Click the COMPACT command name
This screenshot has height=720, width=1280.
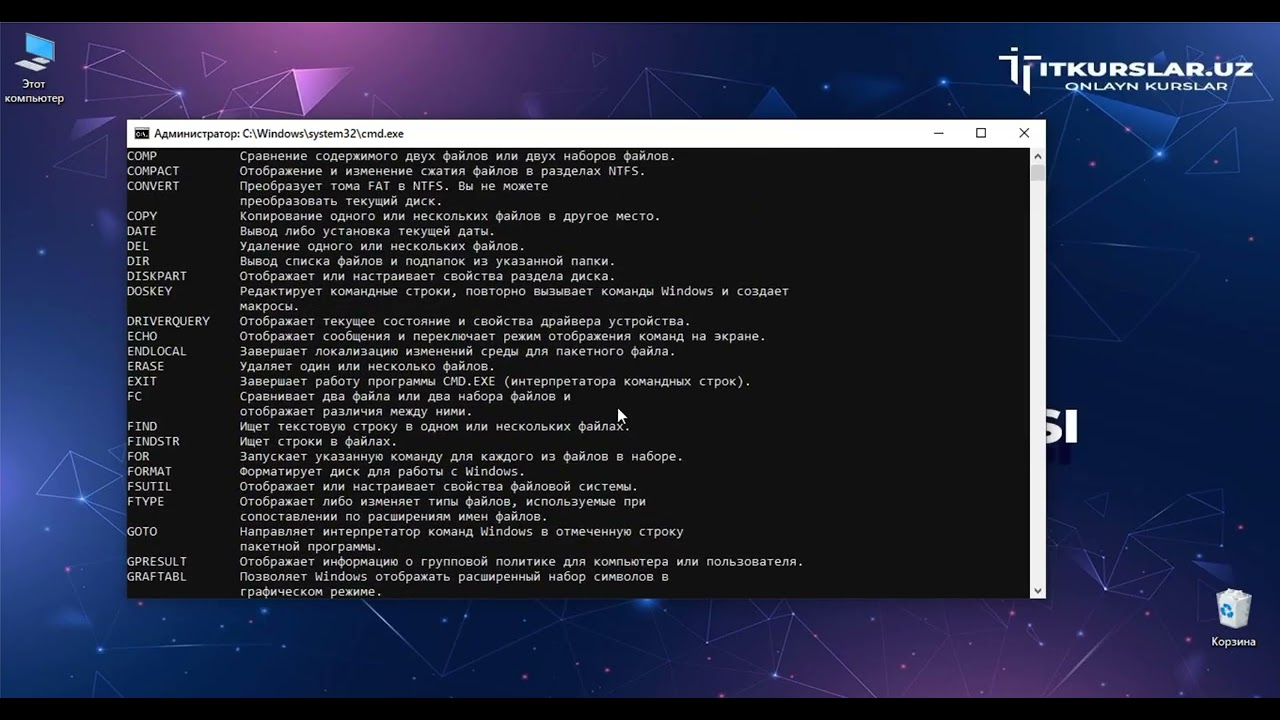click(x=153, y=171)
